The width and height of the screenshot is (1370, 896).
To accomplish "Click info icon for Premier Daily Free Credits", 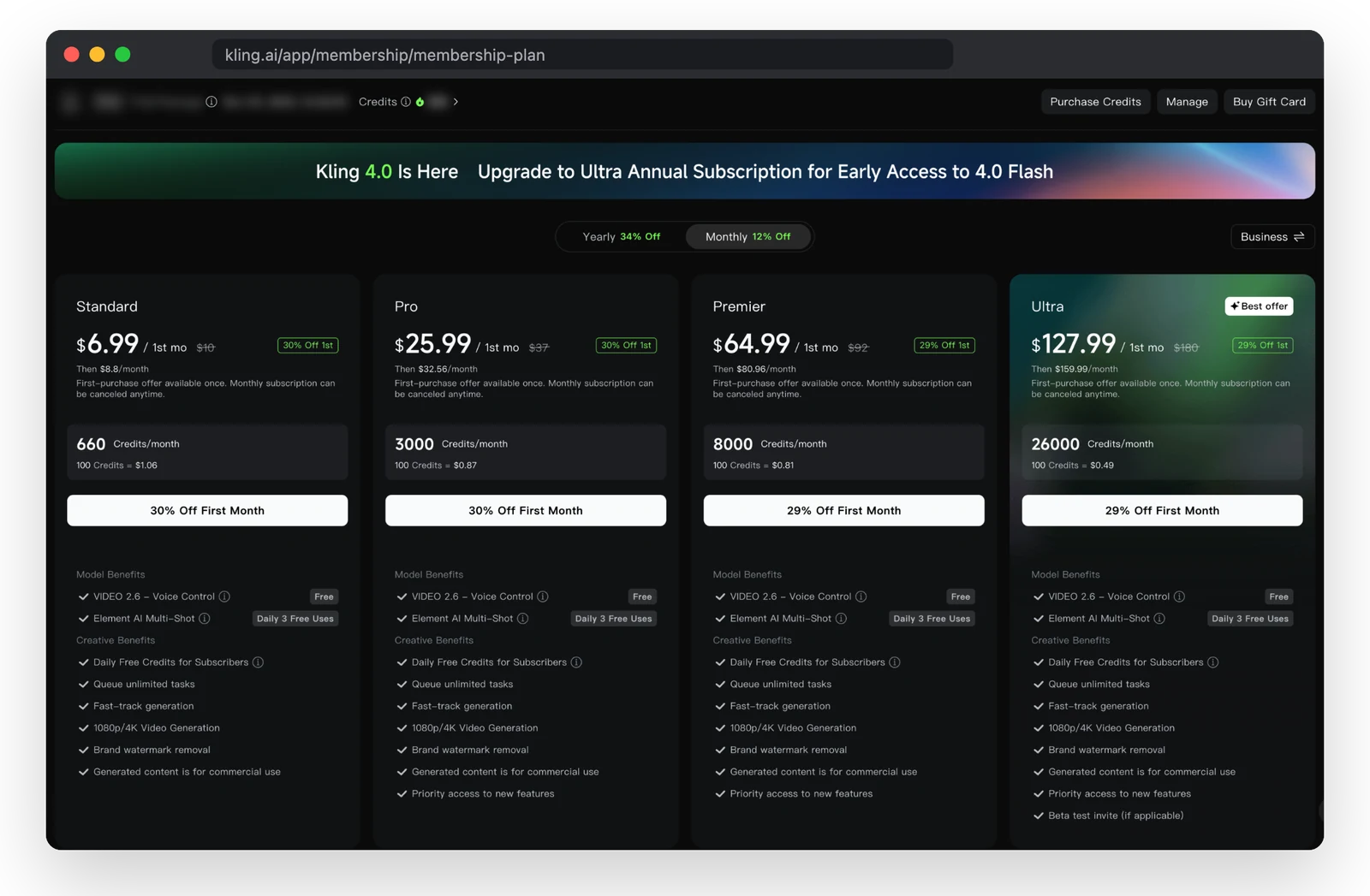I will coord(895,662).
